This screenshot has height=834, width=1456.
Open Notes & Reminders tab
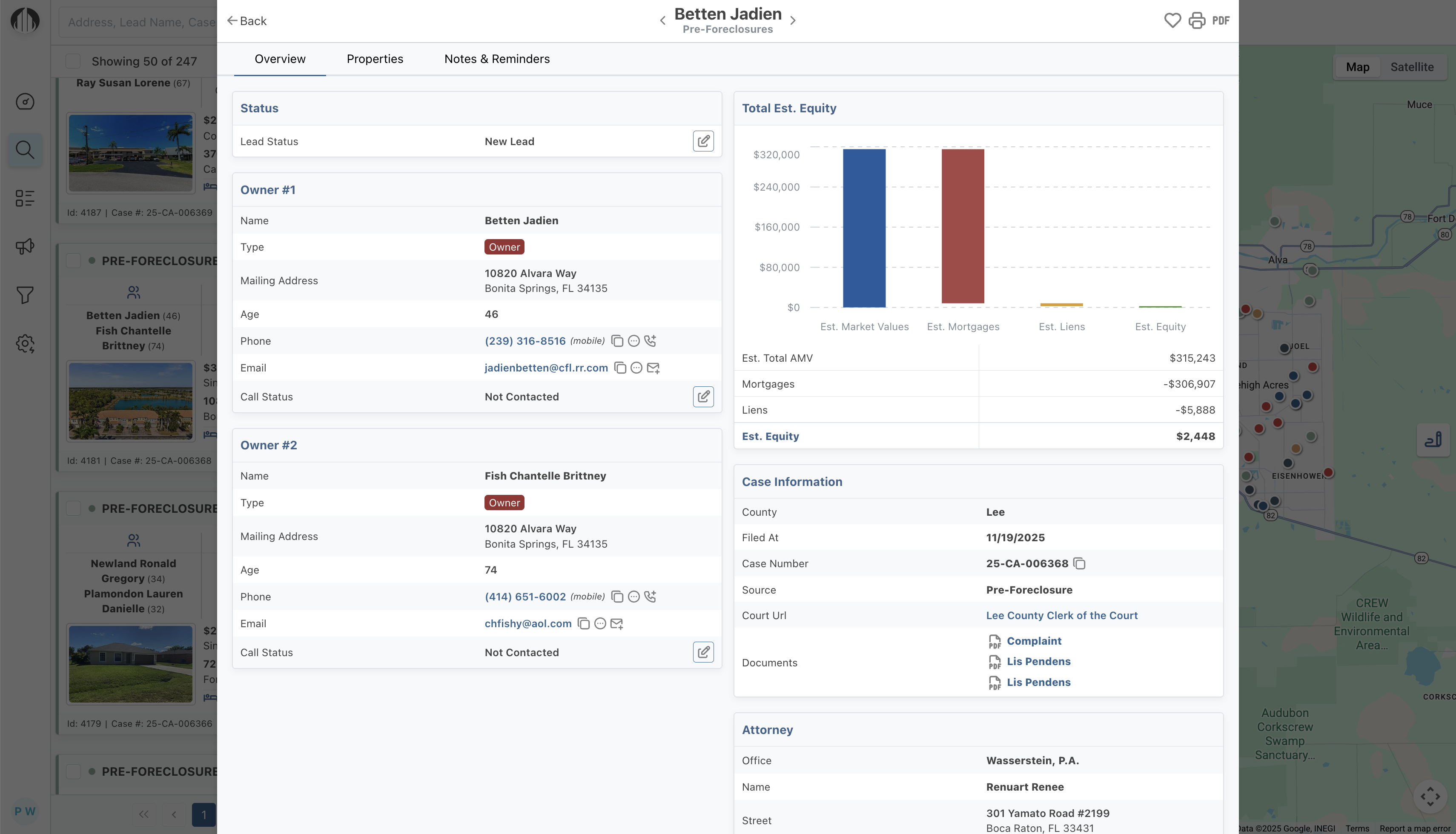[x=497, y=59]
